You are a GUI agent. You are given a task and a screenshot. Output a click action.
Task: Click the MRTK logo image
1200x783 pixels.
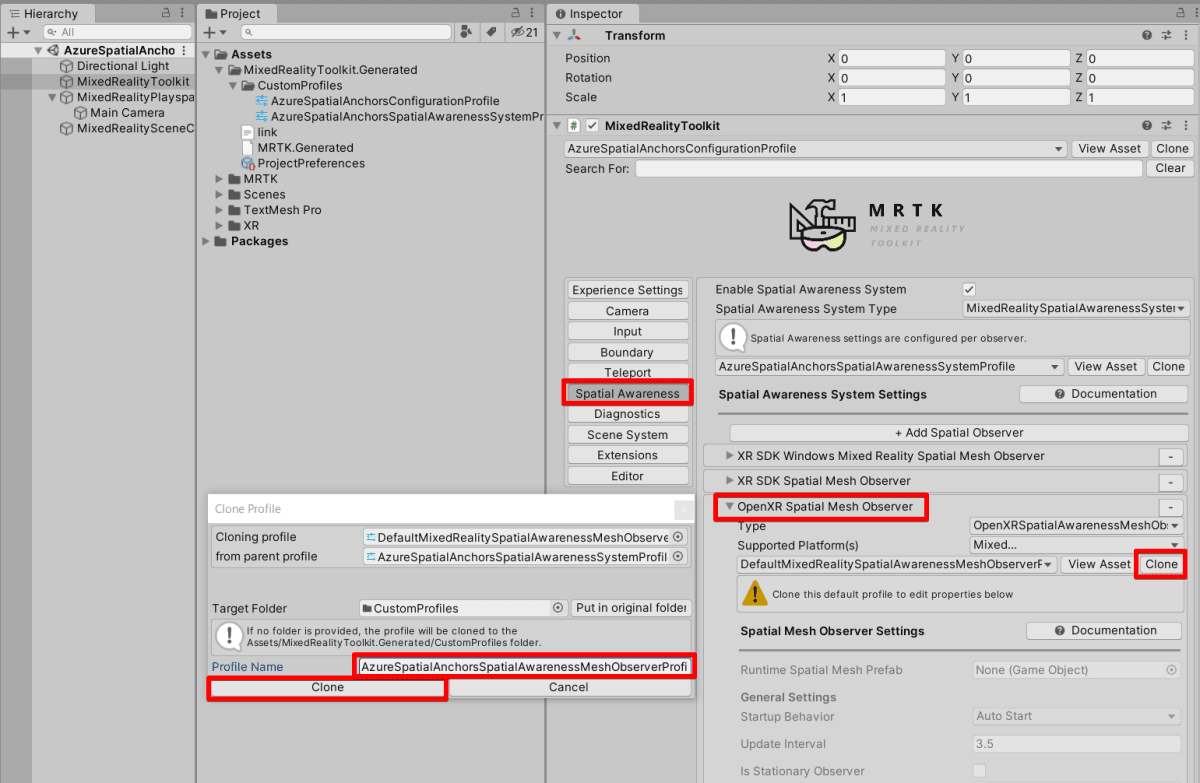[x=877, y=226]
